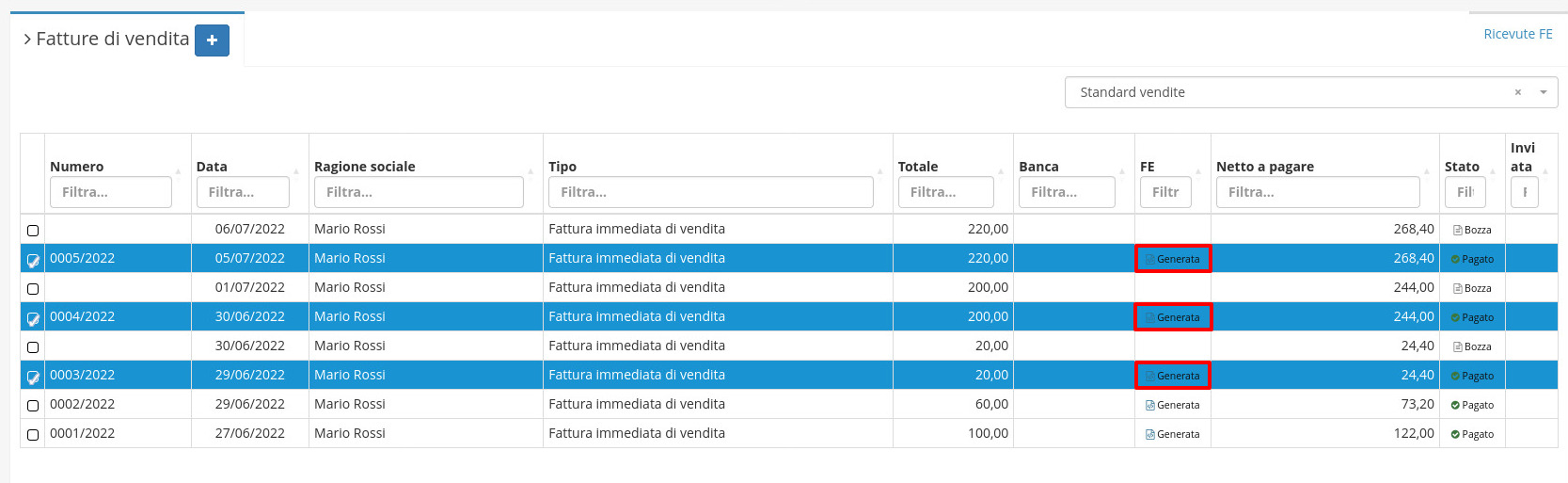Click the Tipo filter input field

710,192
